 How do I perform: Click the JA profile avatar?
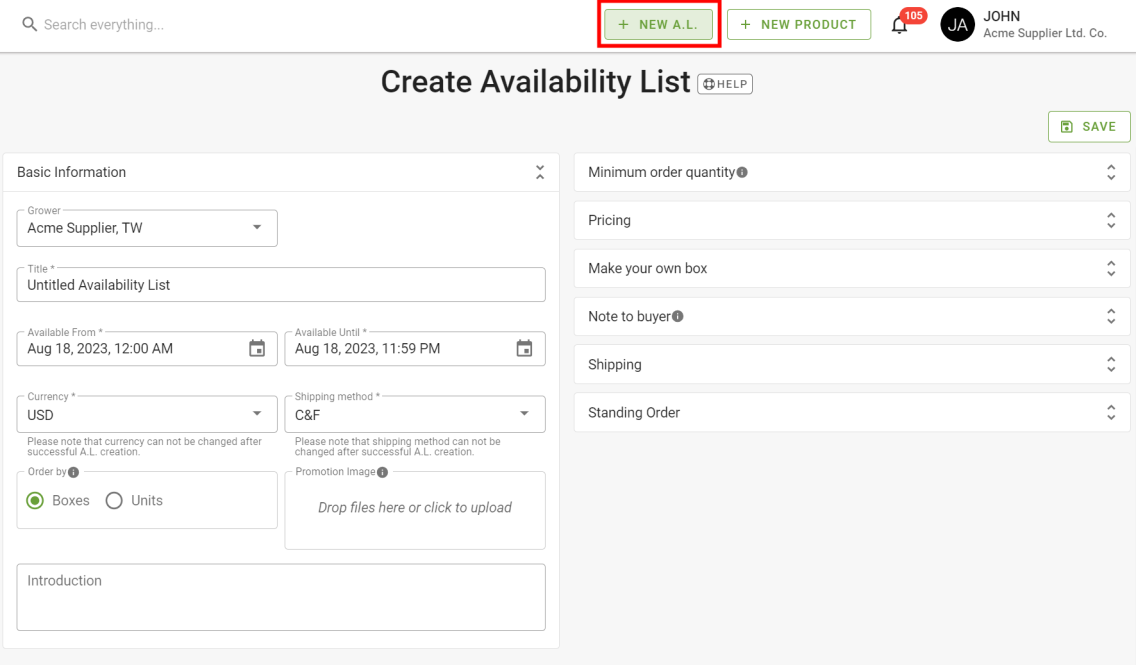957,24
